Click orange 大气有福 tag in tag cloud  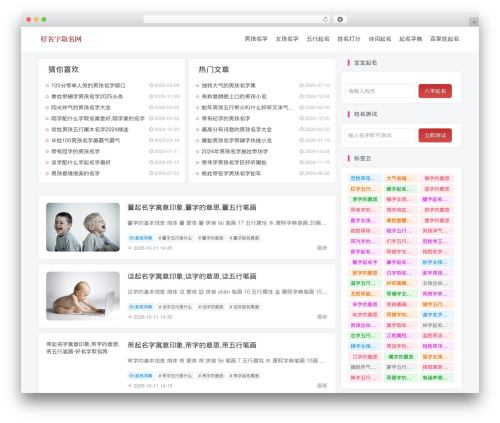click(400, 179)
